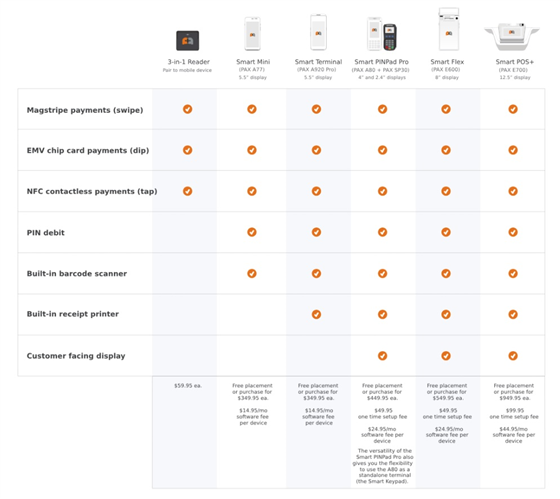This screenshot has width=560, height=499.
Task: Click Magstripe checkmark for 3-in-1 Reader
Action: [188, 109]
